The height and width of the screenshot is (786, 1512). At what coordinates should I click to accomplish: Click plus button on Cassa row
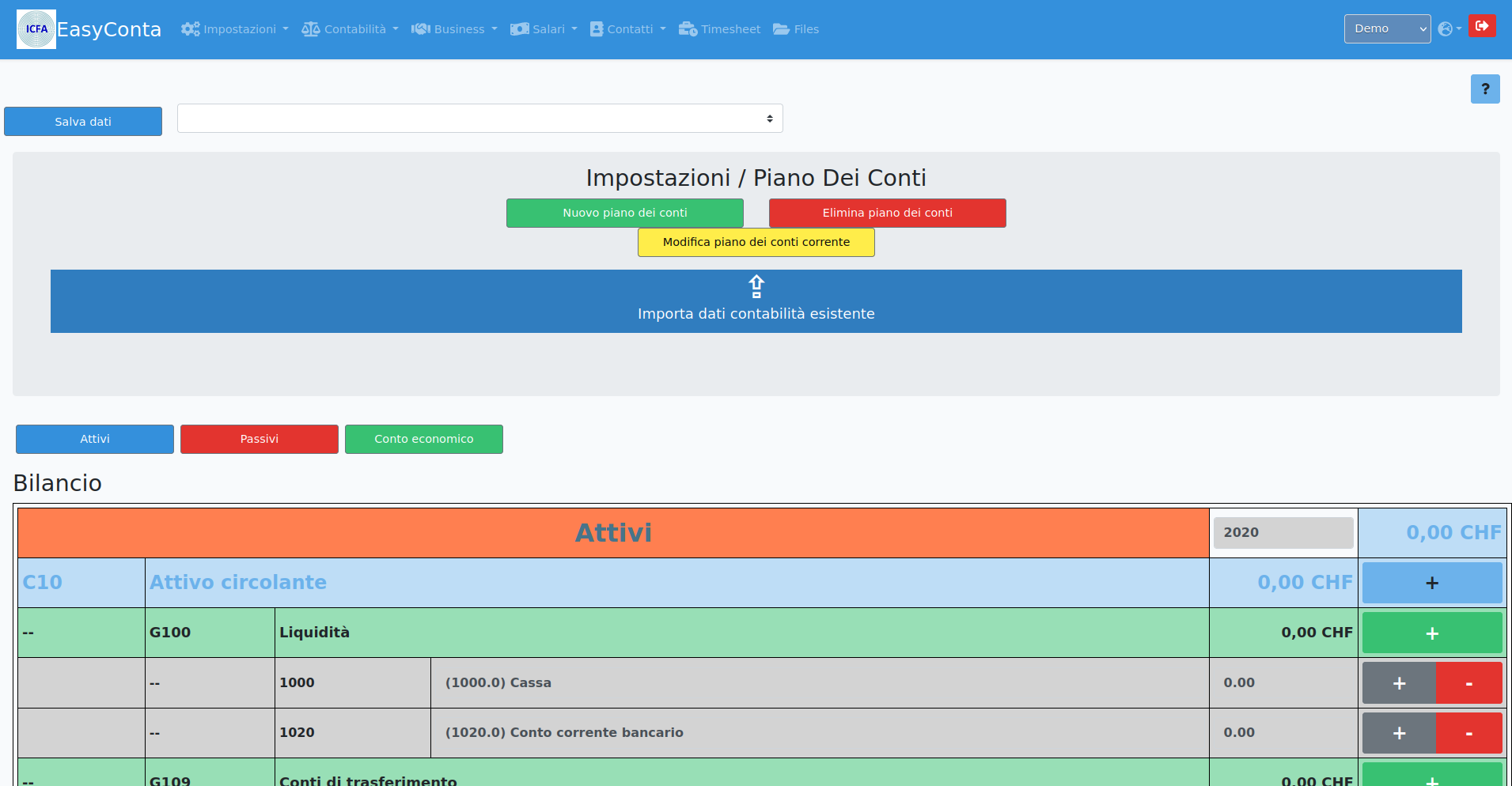(x=1399, y=683)
